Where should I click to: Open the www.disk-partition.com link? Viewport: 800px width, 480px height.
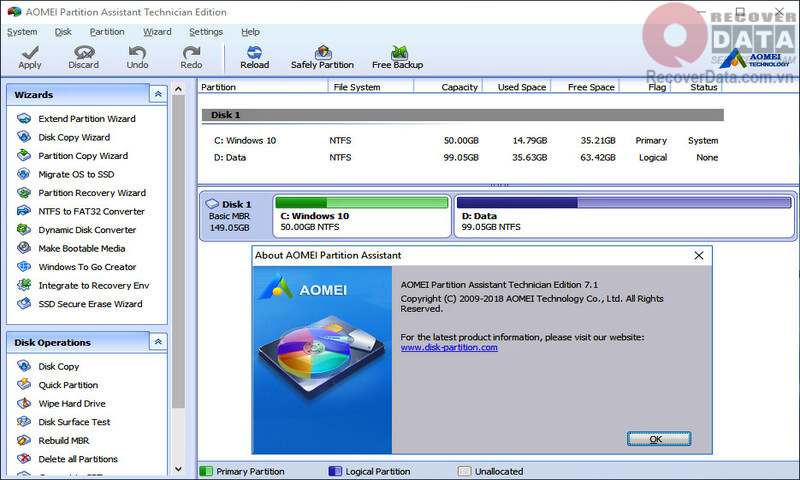pos(449,347)
